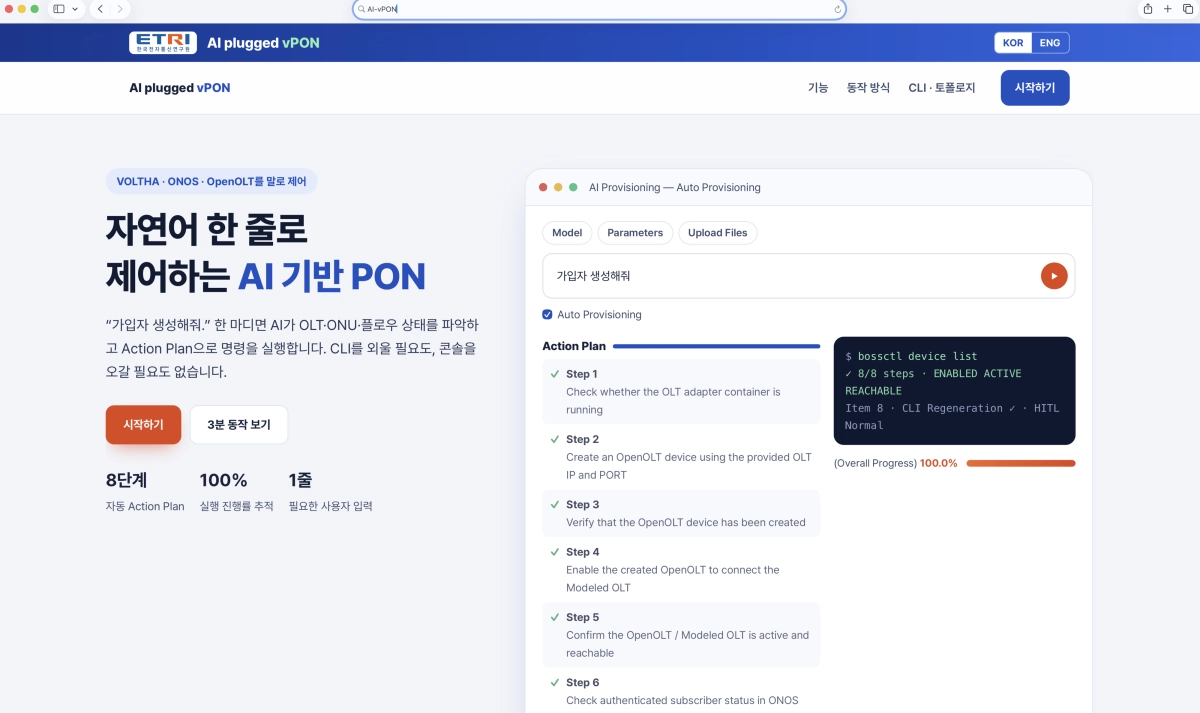Toggle the Auto Provisioning checkbox
1200x713 pixels.
(547, 315)
